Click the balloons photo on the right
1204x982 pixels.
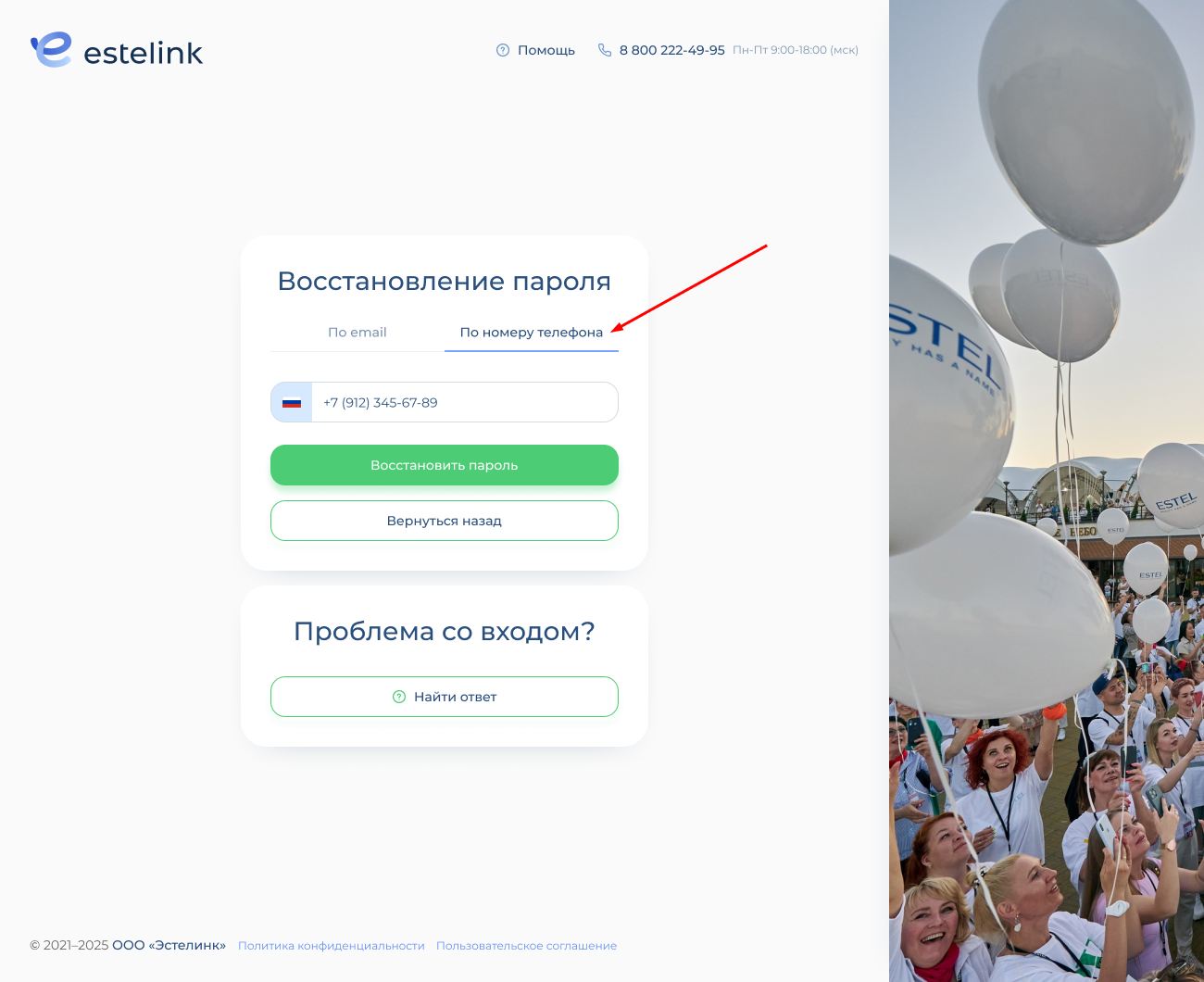tap(1047, 491)
